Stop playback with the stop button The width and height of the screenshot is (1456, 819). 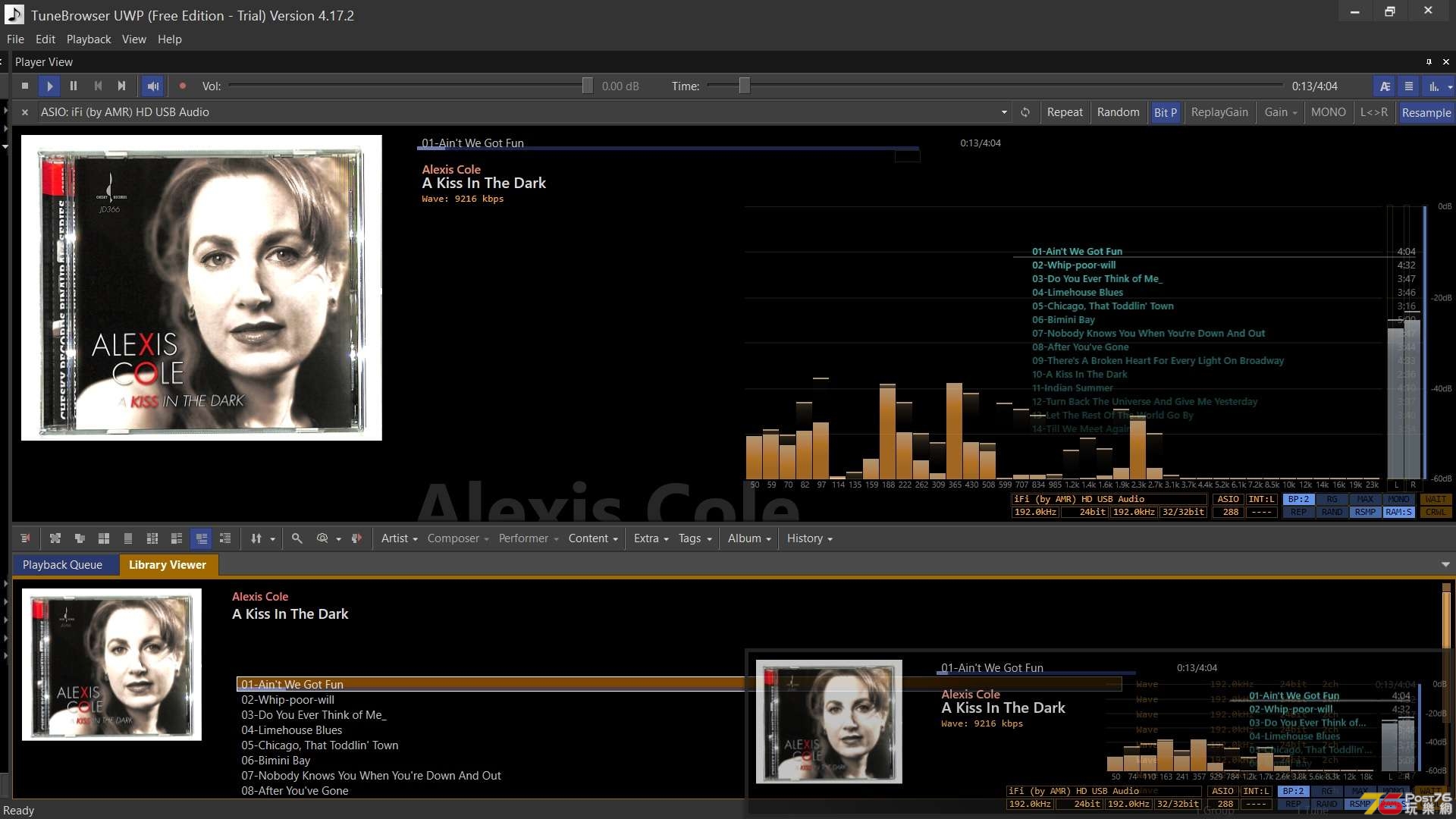click(x=25, y=86)
